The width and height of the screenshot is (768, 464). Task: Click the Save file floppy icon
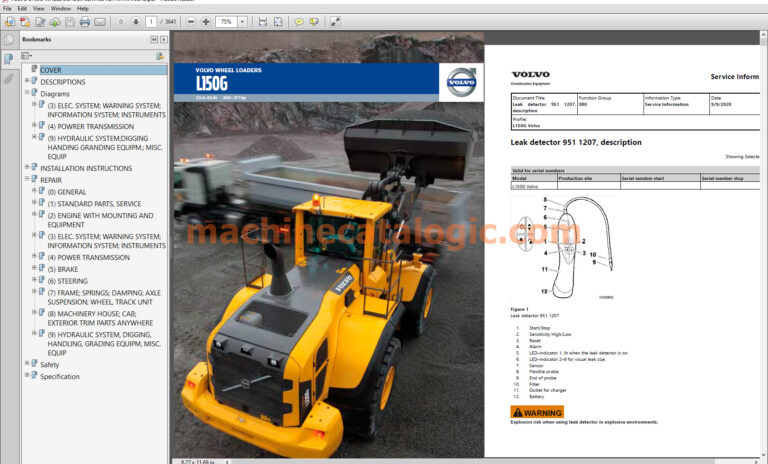(x=70, y=22)
